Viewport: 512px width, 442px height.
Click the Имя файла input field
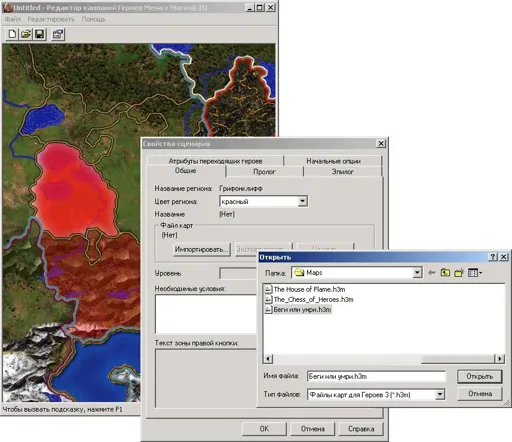tap(376, 376)
